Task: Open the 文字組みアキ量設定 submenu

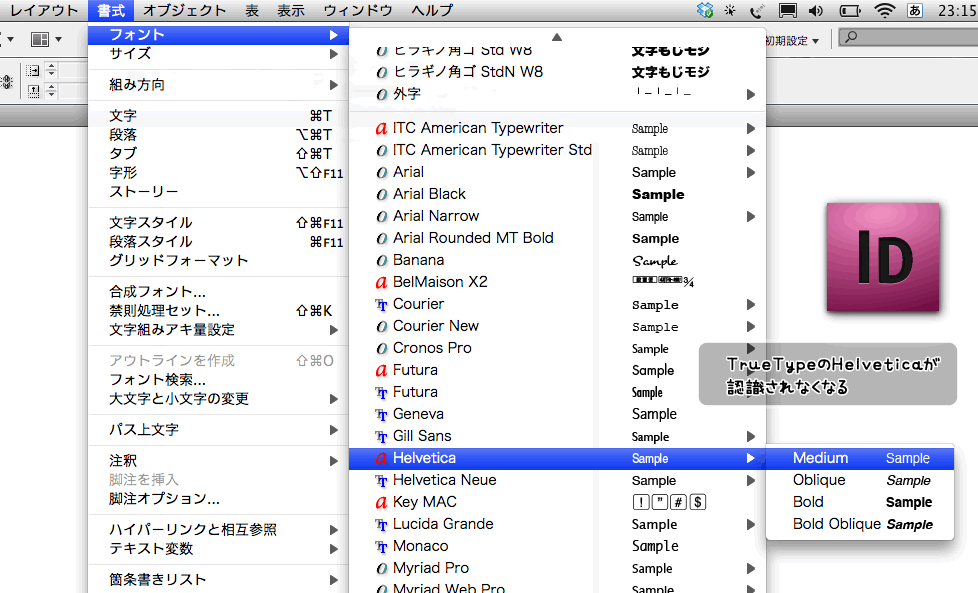Action: pyautogui.click(x=218, y=329)
